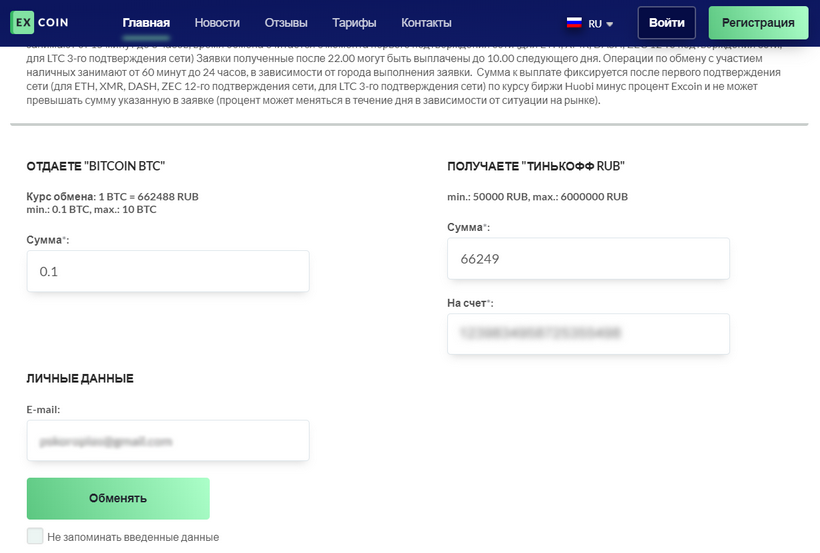
Task: Open the Новости menu item
Action: click(217, 22)
